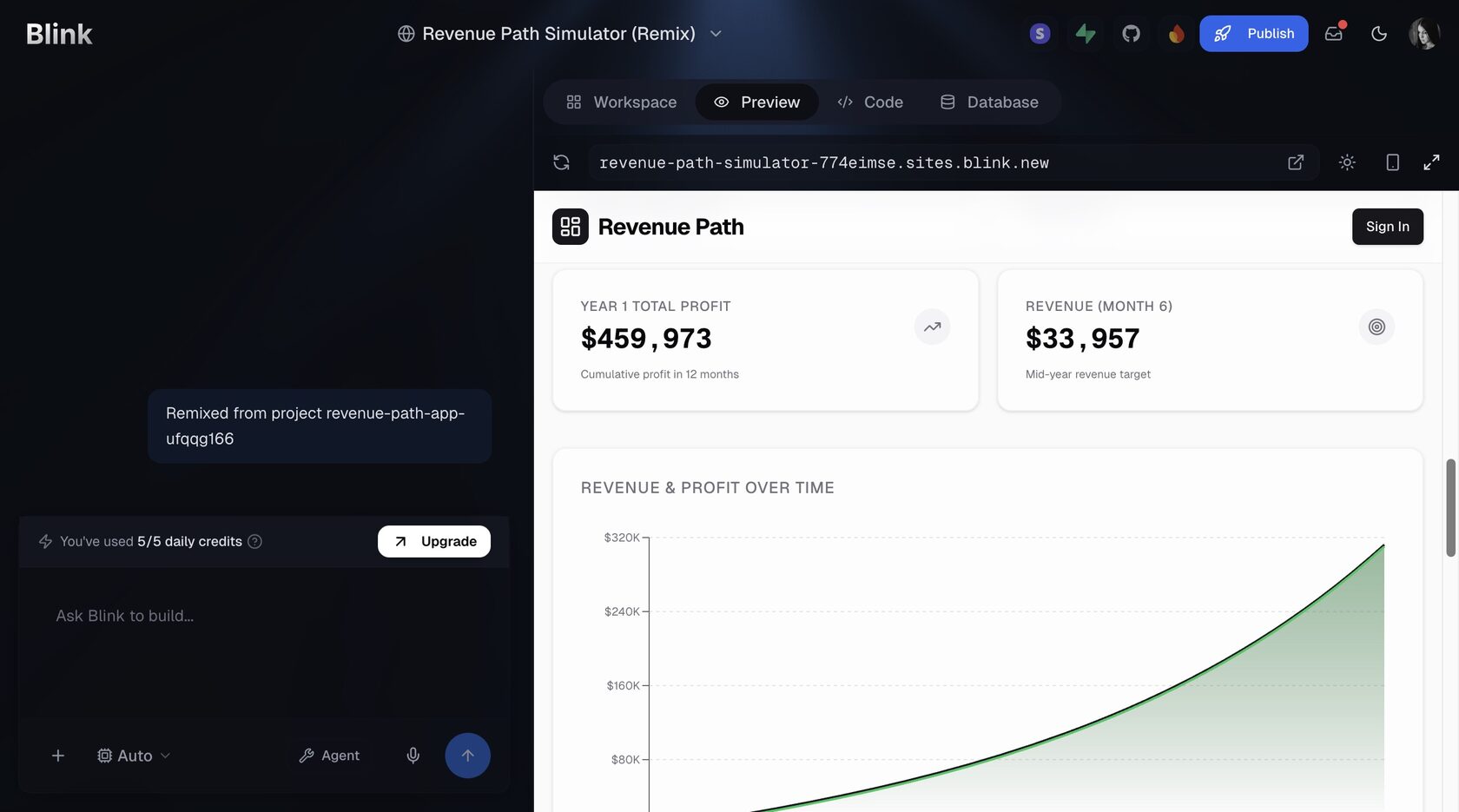Add an attachment with the plus icon
Screen dimensions: 1459x812
[x=57, y=756]
